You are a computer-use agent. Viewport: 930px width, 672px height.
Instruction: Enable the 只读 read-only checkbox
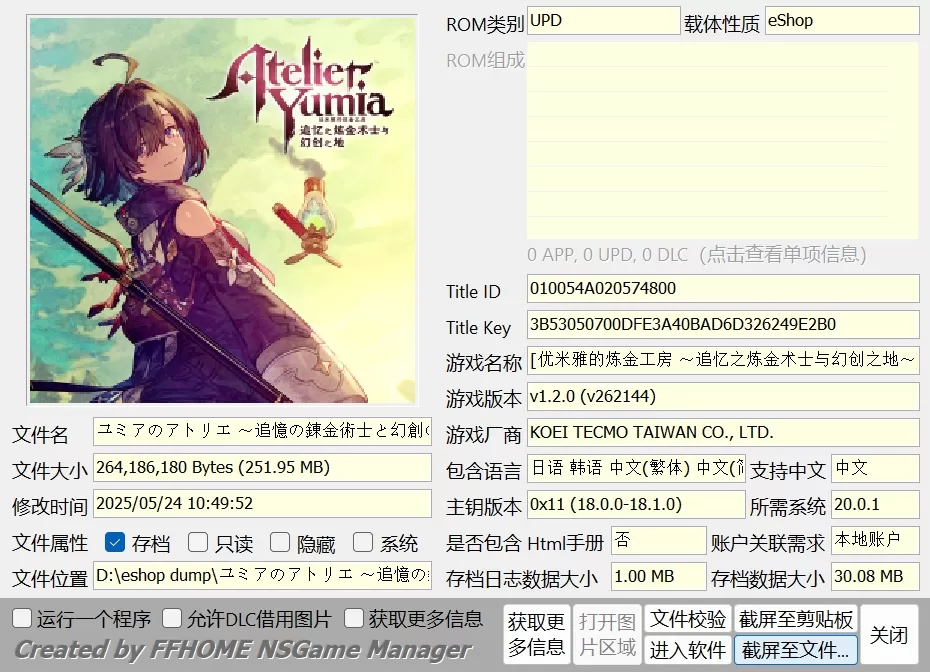coord(198,543)
